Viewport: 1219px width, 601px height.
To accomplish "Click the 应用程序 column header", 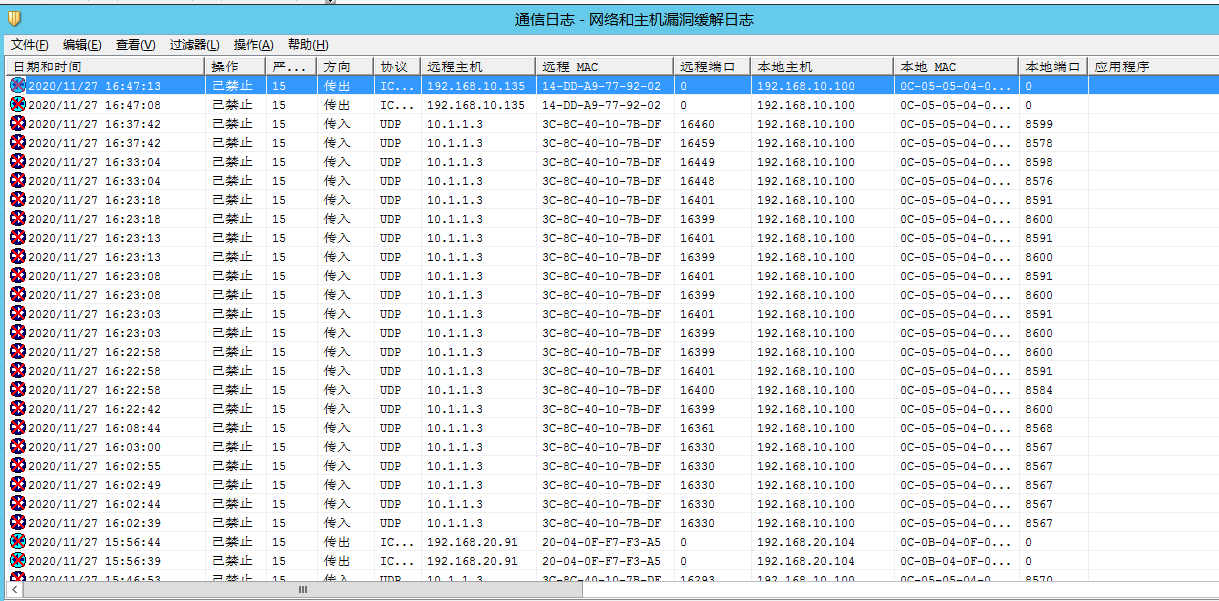I will coord(1152,67).
